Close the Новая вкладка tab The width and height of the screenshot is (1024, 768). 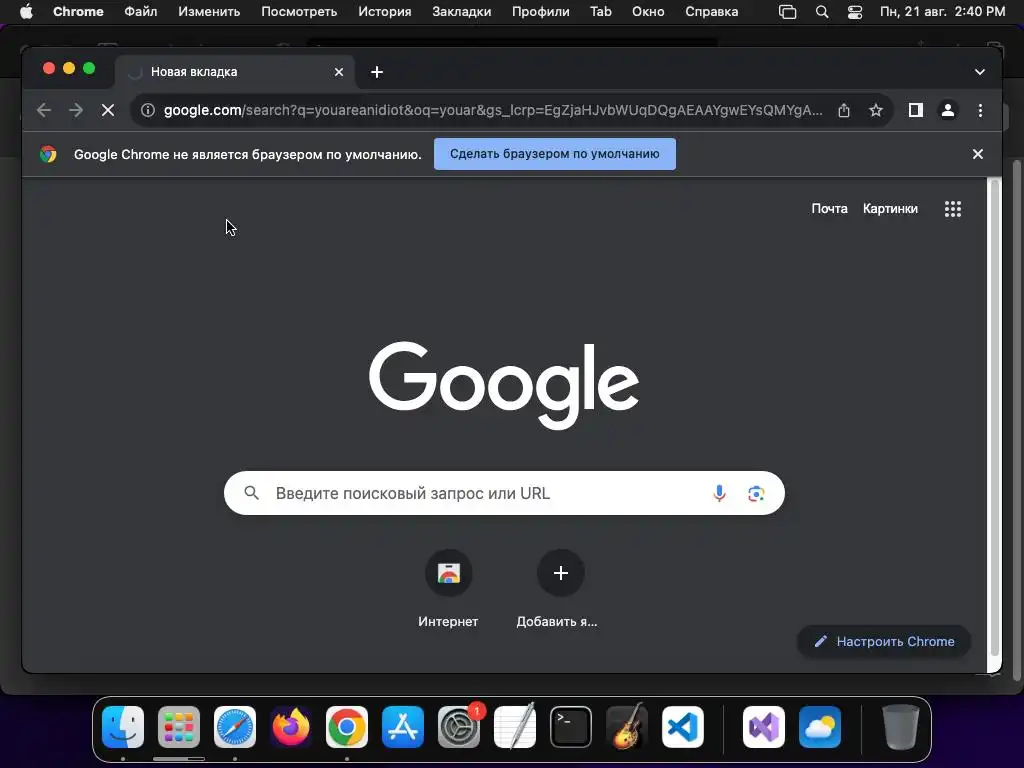tap(339, 72)
